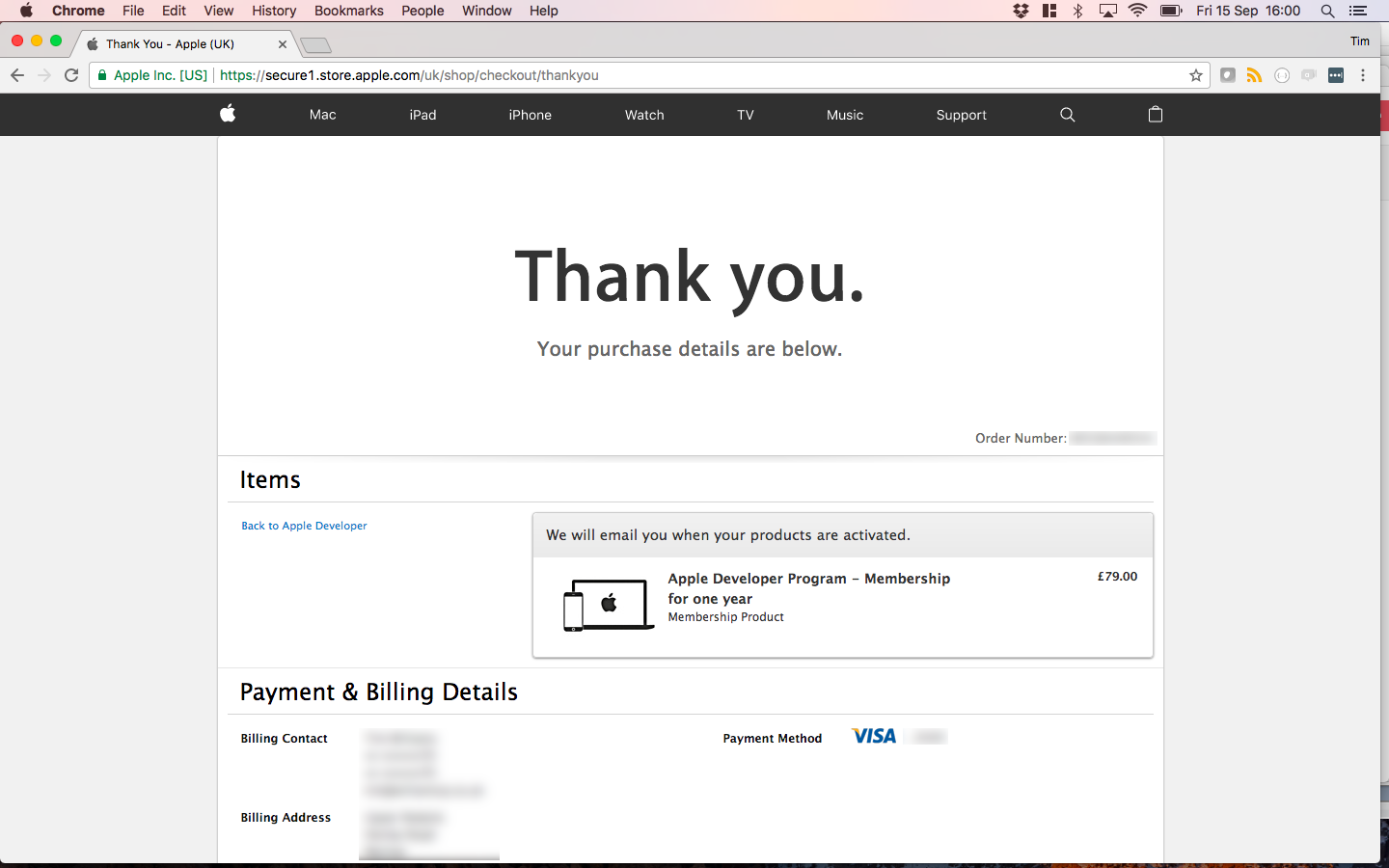1389x868 pixels.
Task: Go back using browser back arrow
Action: (17, 75)
